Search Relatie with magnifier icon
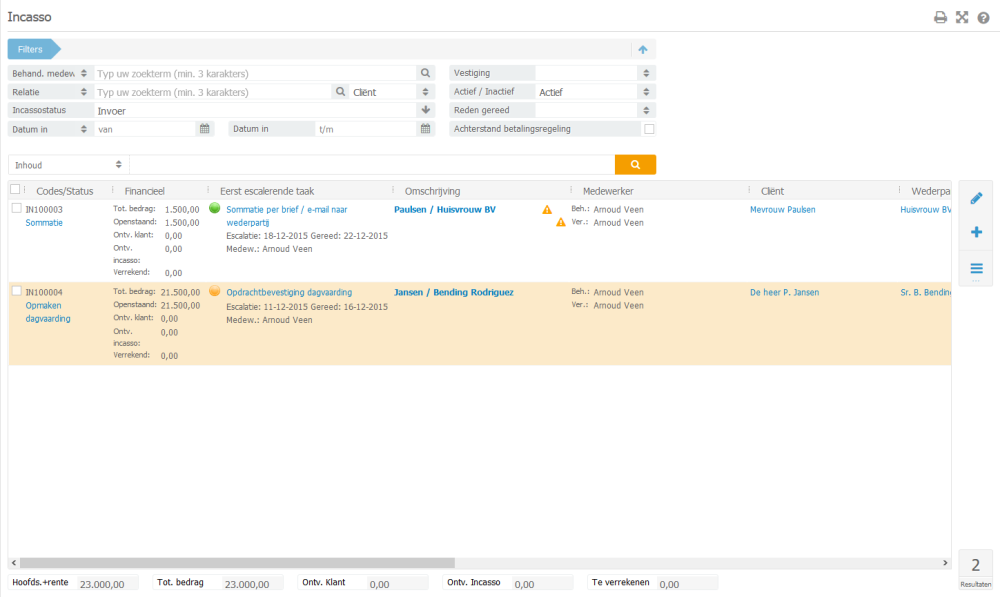Image resolution: width=1000 pixels, height=597 pixels. click(341, 92)
